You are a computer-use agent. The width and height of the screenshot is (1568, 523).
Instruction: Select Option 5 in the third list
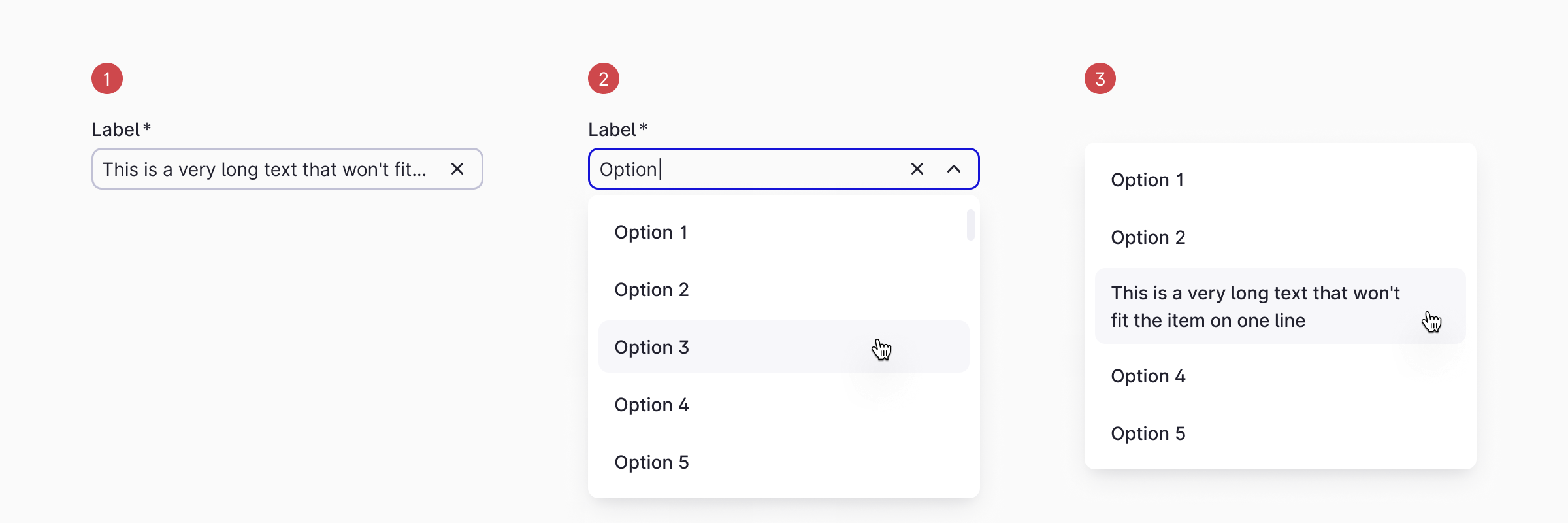tap(1148, 433)
